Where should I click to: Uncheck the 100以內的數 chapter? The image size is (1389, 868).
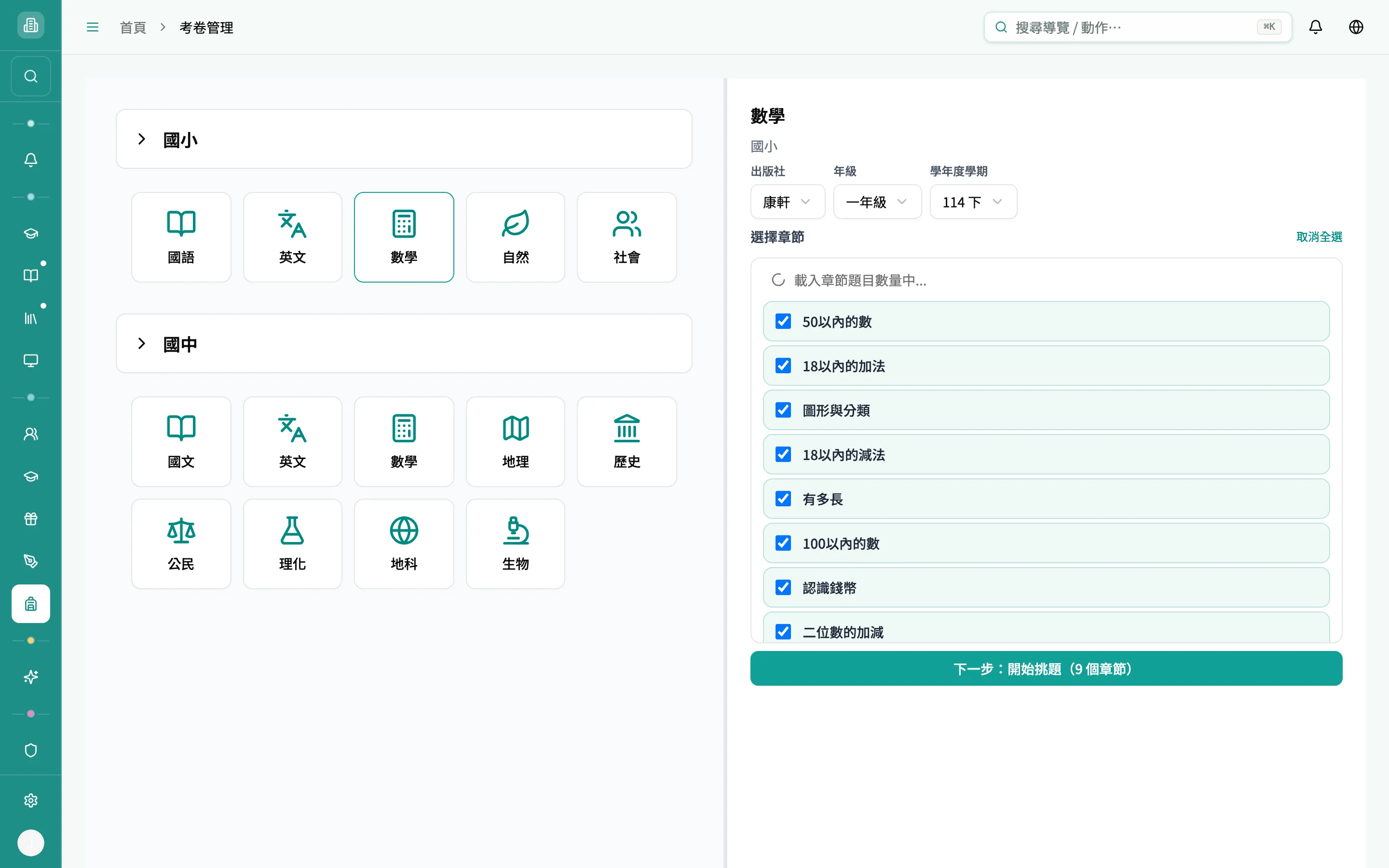tap(783, 543)
